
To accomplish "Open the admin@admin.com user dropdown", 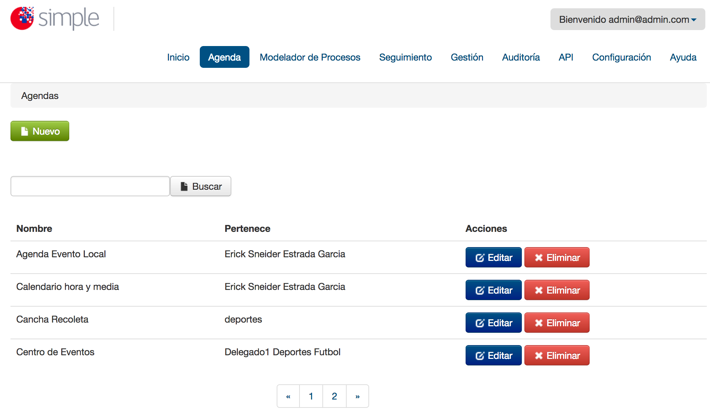I will pyautogui.click(x=627, y=19).
